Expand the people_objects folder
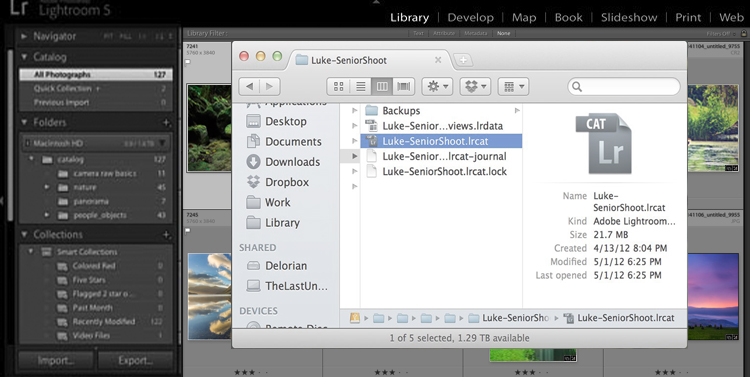This screenshot has height=377, width=750. 47,215
